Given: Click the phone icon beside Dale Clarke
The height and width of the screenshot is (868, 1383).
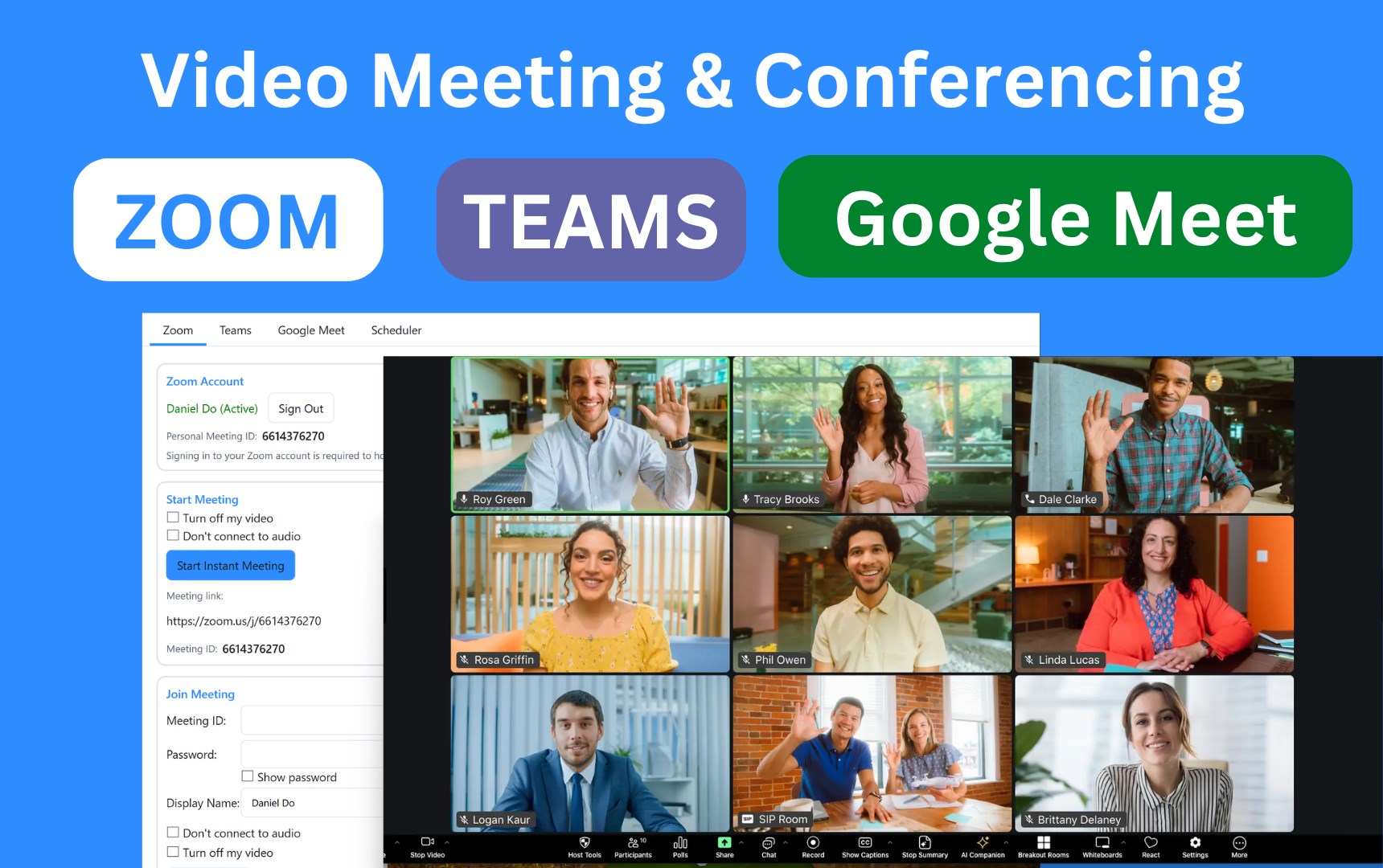Looking at the screenshot, I should [x=1030, y=499].
